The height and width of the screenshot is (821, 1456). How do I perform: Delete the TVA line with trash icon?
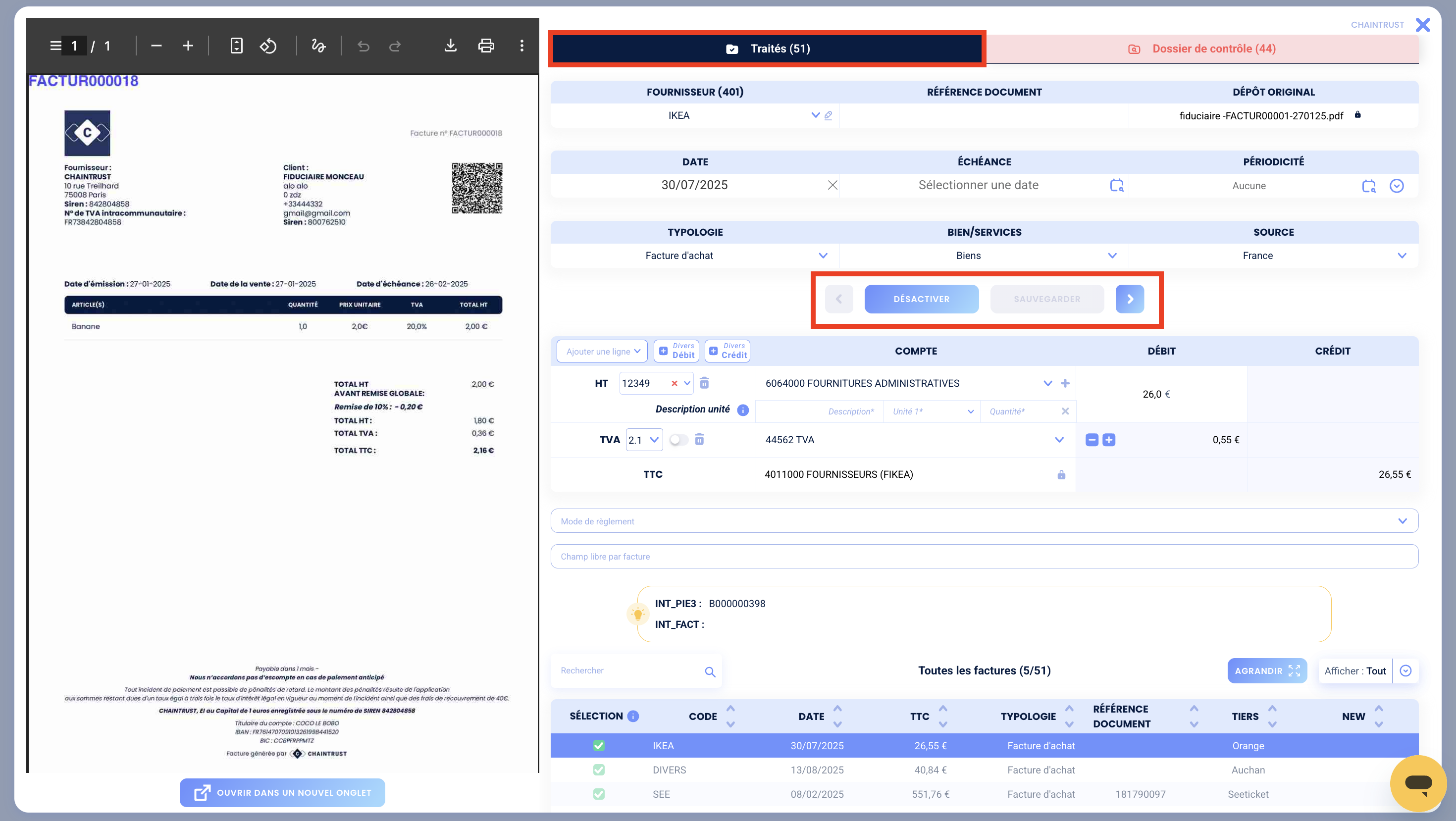tap(699, 440)
